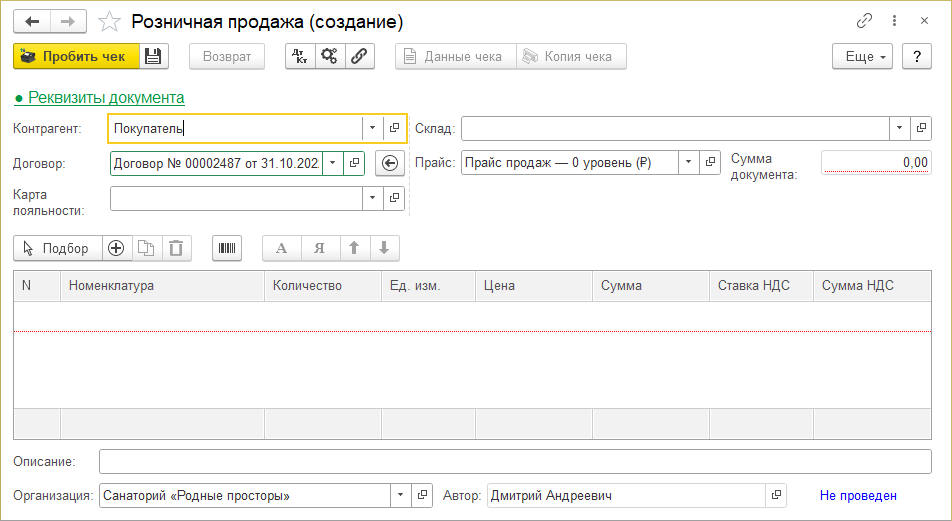Click the Подбор button
Viewport: 952px width, 521px height.
(56, 249)
